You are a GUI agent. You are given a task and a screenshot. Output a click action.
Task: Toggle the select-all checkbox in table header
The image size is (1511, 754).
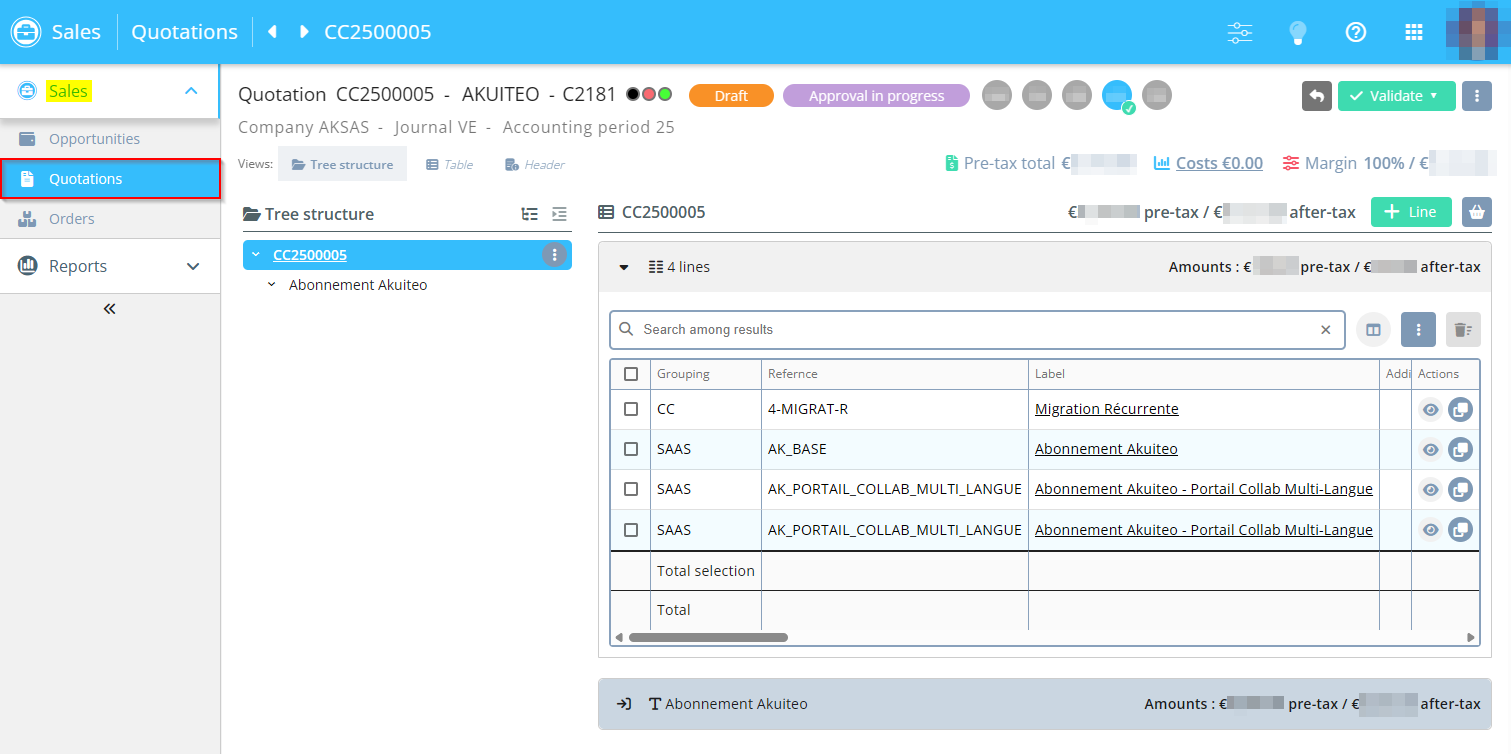(x=631, y=374)
